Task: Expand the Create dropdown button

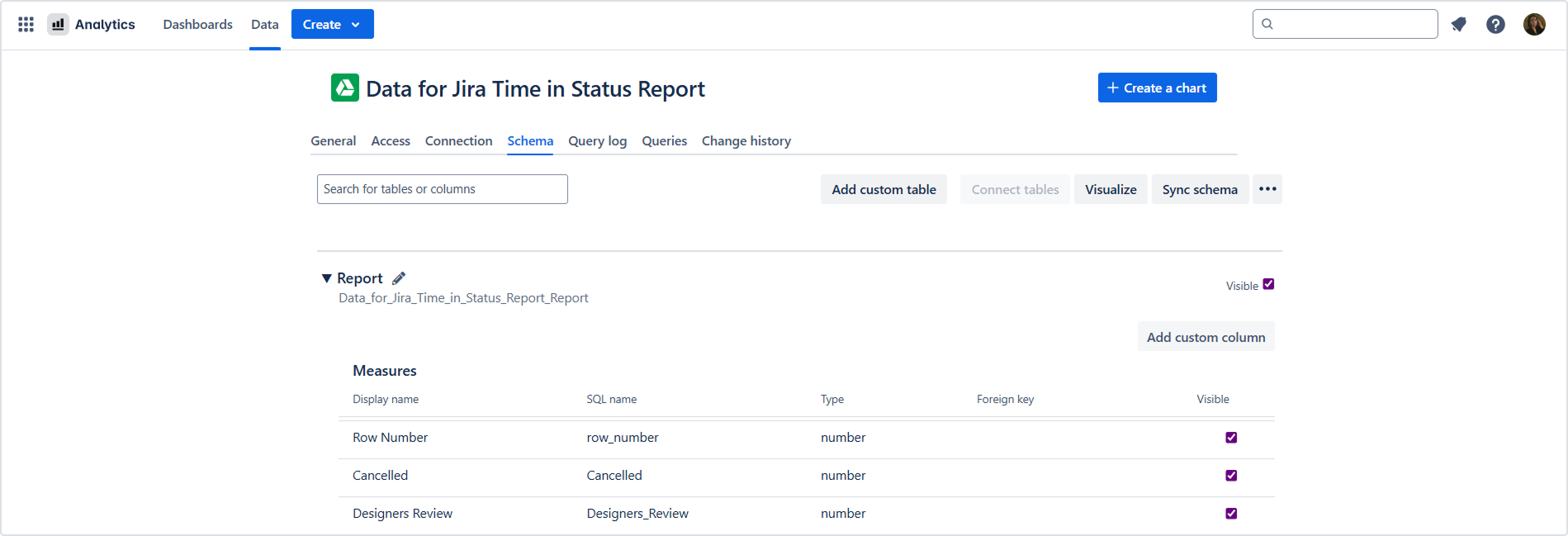Action: pyautogui.click(x=332, y=24)
